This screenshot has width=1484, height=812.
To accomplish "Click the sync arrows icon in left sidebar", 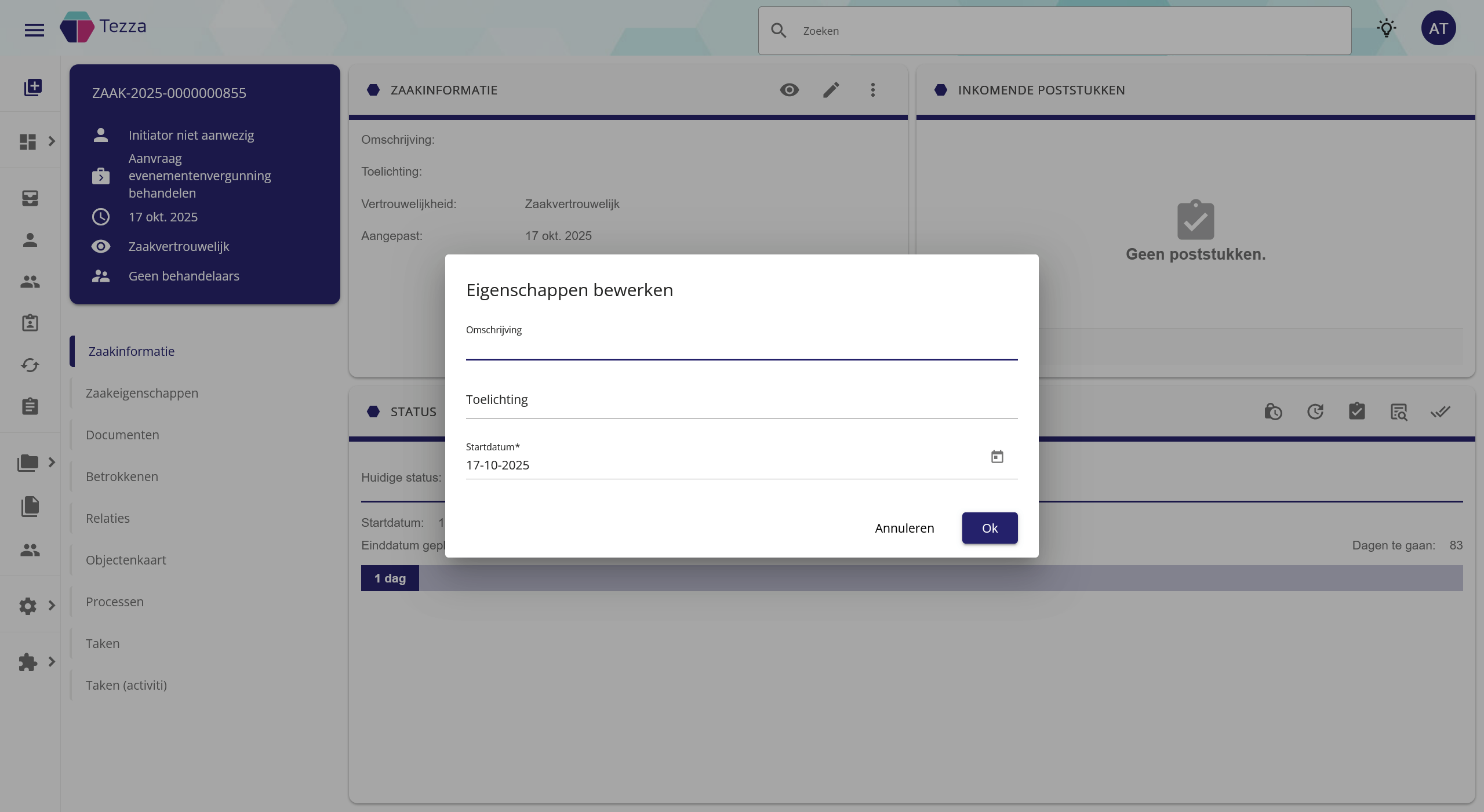I will (30, 365).
